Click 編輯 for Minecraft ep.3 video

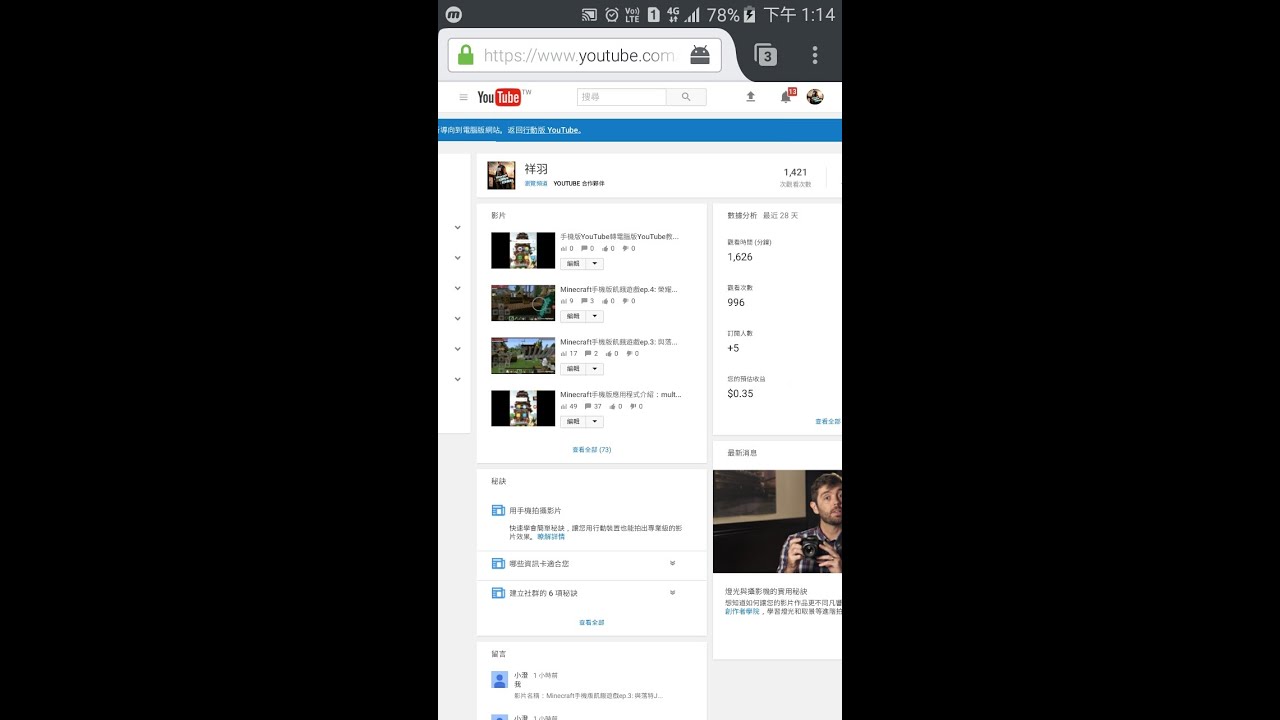point(573,369)
